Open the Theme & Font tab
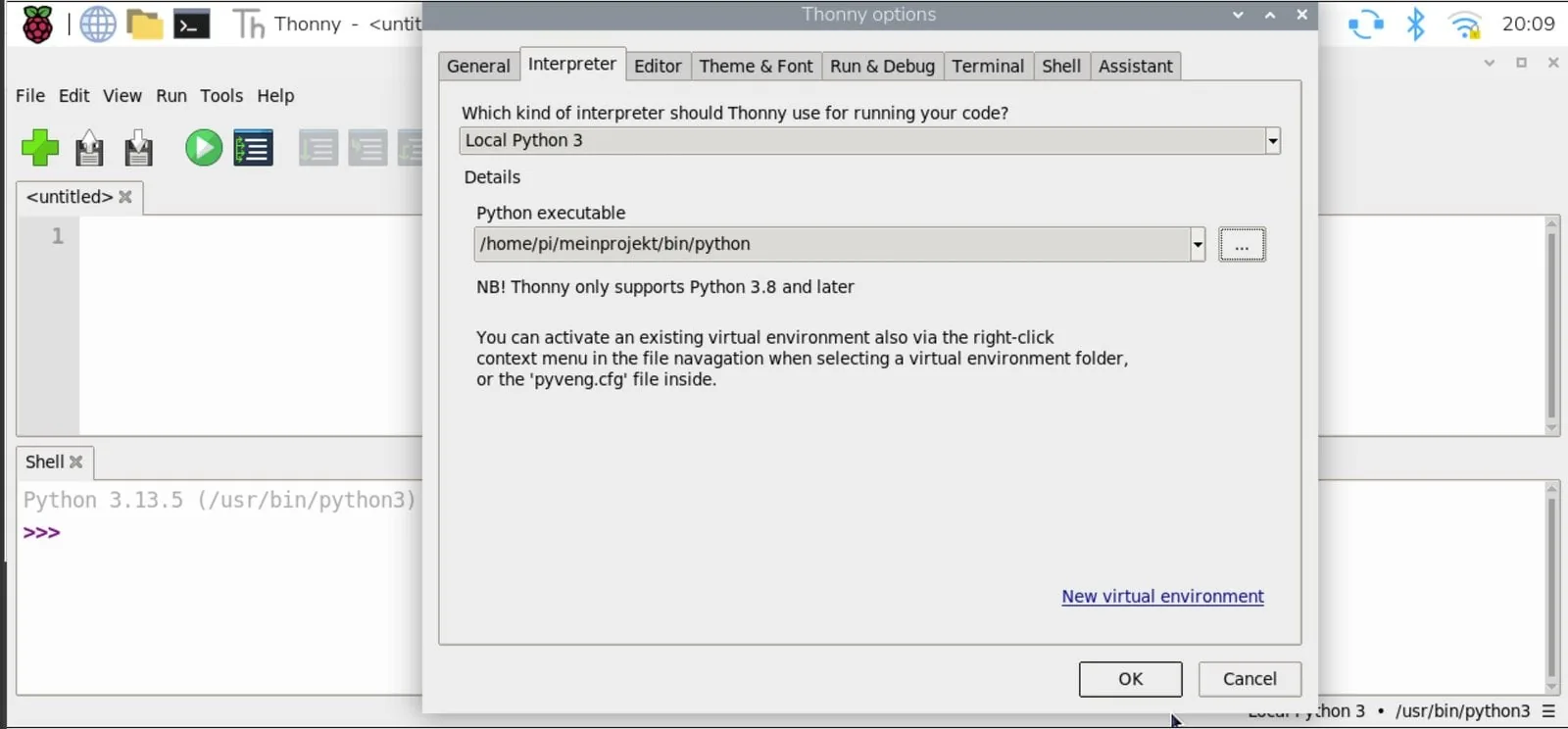1568x729 pixels. (x=756, y=66)
